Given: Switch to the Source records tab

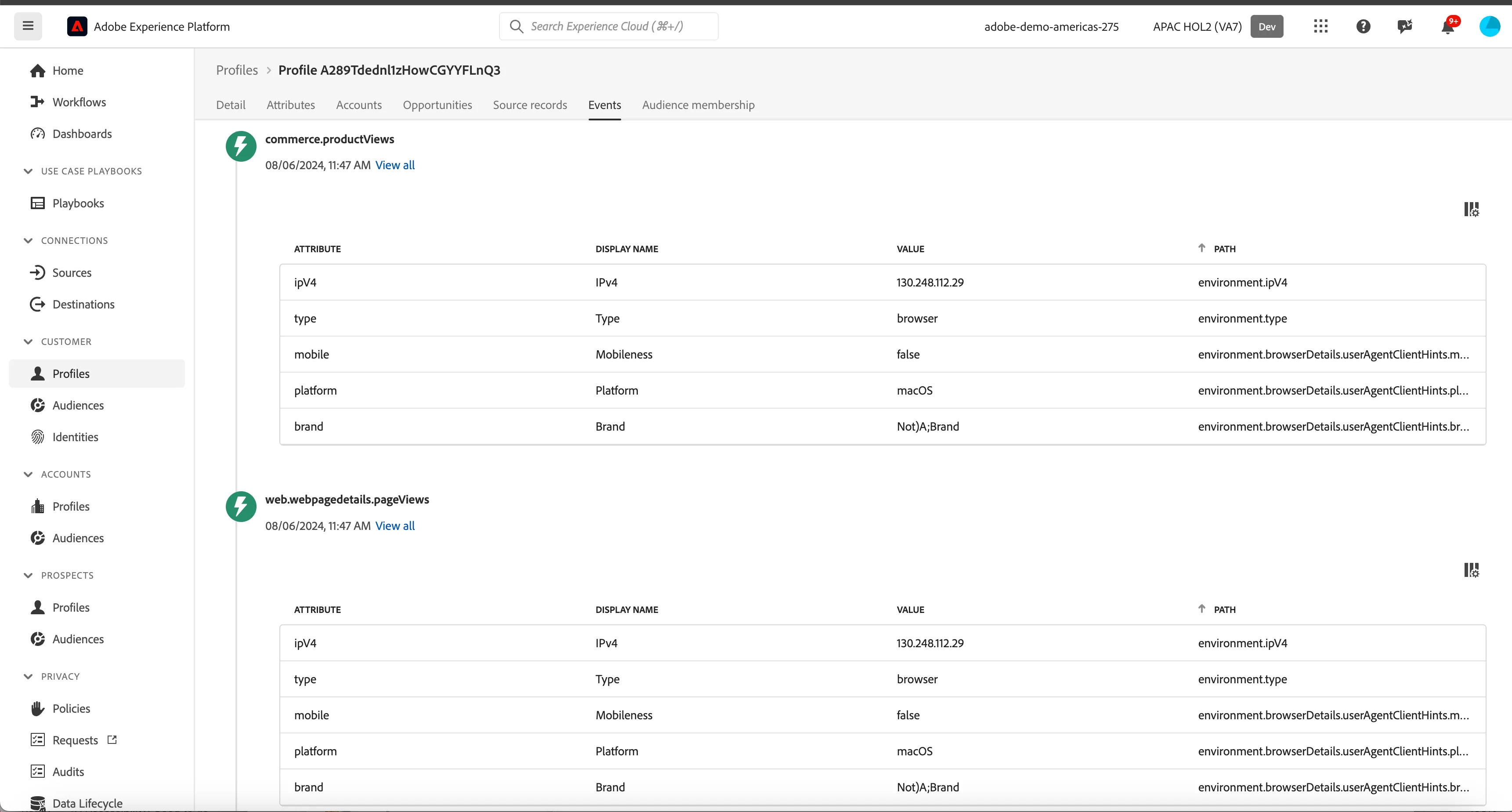Looking at the screenshot, I should click(530, 105).
